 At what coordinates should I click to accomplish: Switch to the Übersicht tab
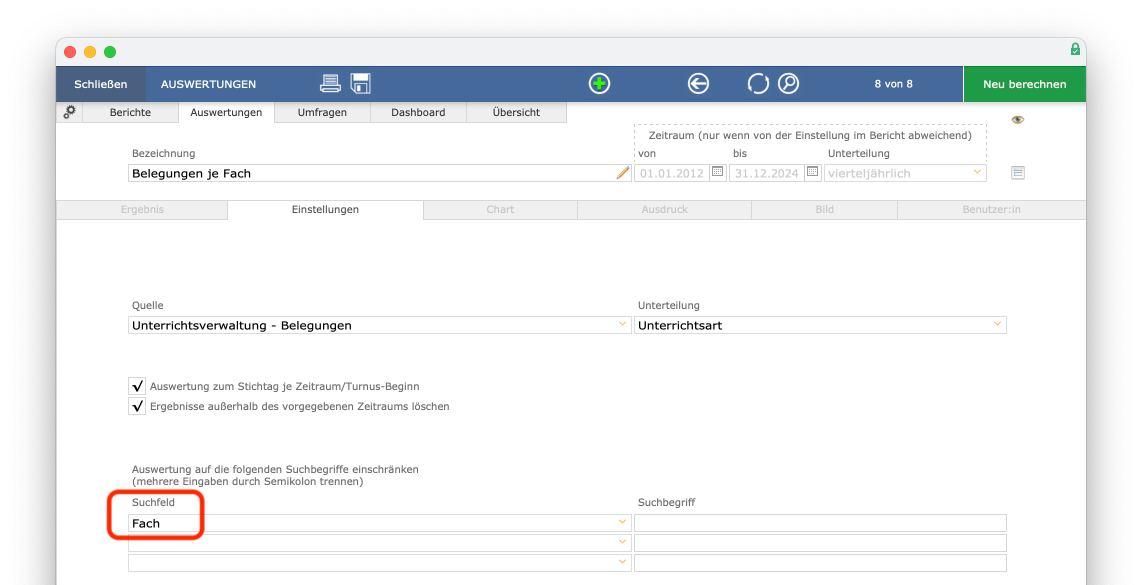tap(516, 112)
